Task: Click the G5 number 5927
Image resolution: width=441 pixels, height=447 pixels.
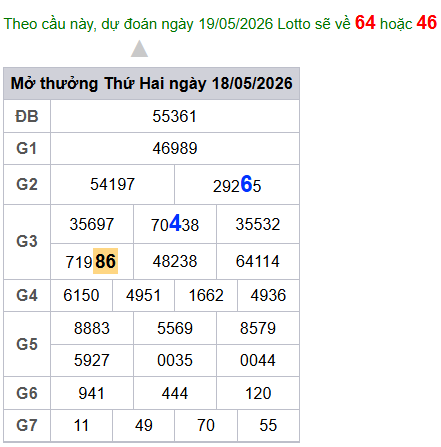Action: coord(92,360)
